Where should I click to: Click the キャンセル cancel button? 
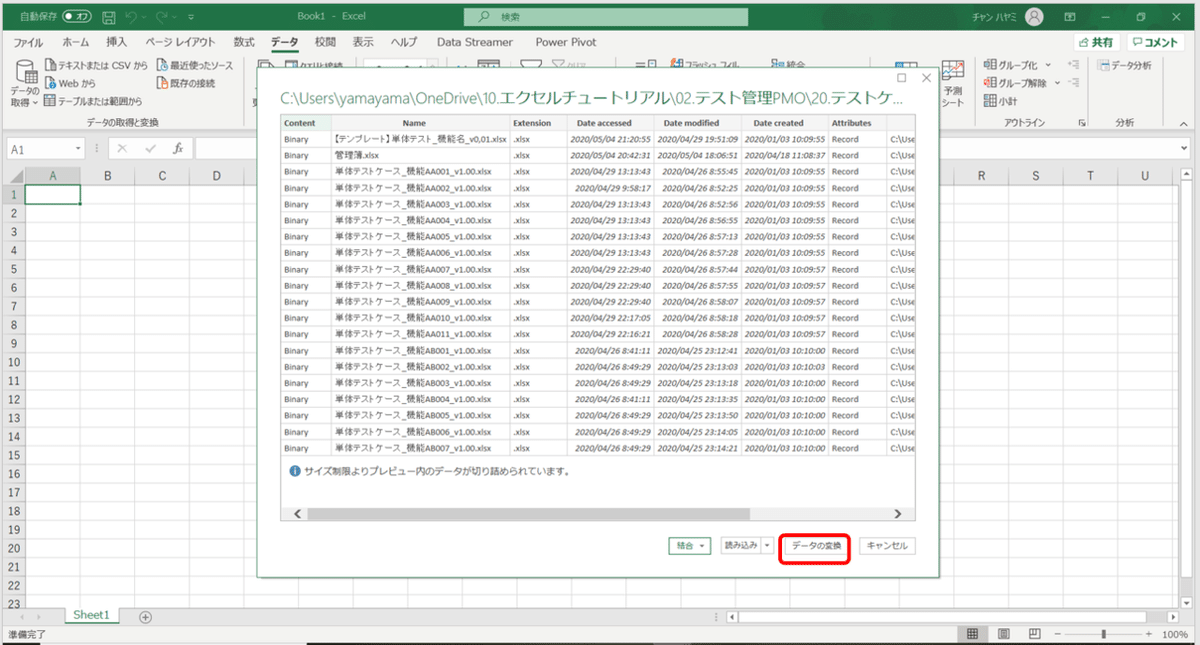click(887, 546)
